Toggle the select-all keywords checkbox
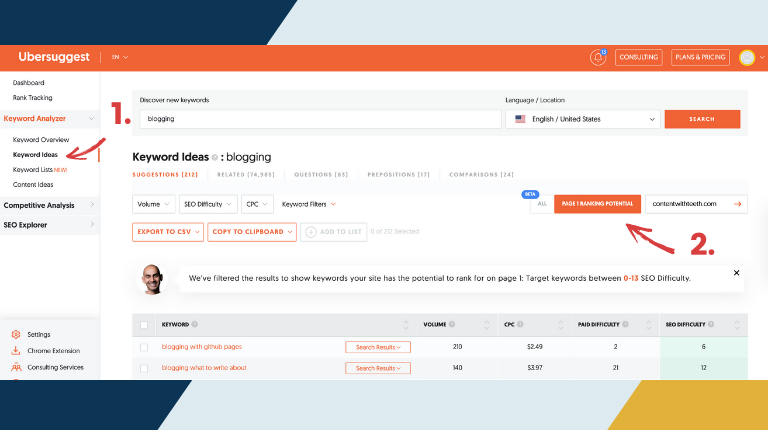The width and height of the screenshot is (768, 430). point(144,325)
